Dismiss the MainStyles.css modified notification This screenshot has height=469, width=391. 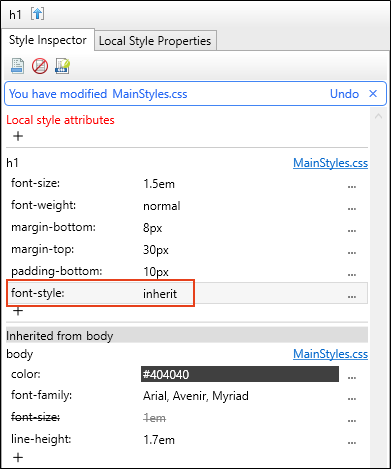point(373,94)
